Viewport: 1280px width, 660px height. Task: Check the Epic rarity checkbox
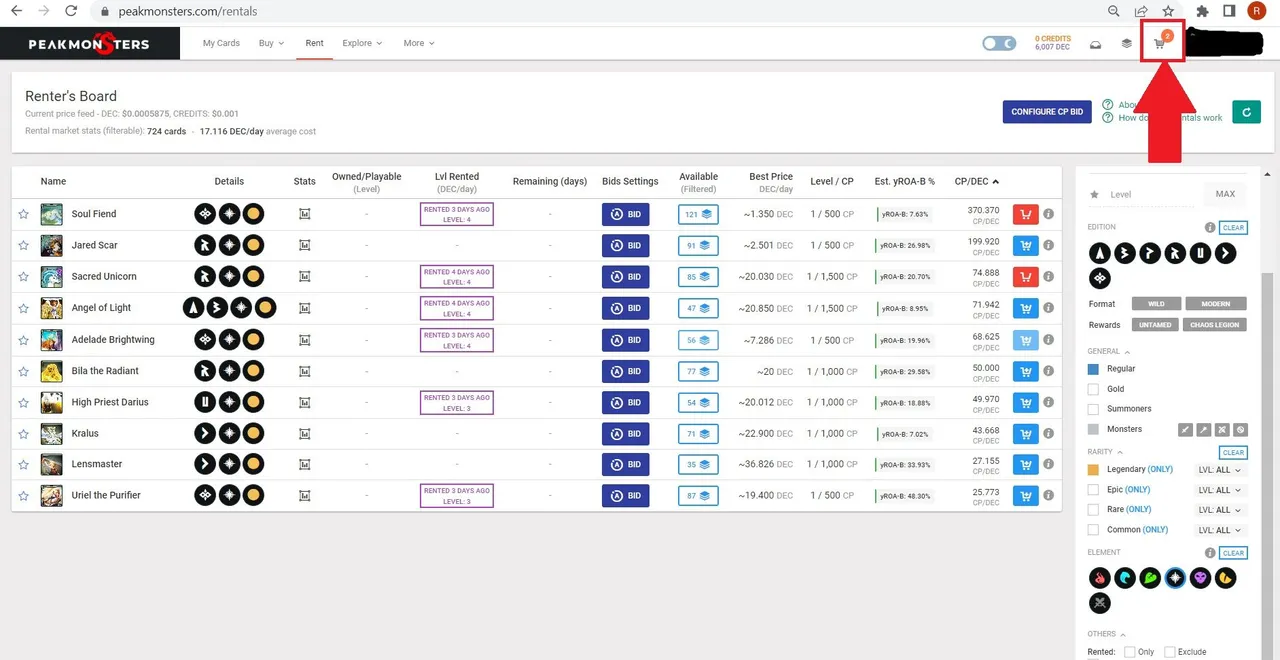point(1093,490)
